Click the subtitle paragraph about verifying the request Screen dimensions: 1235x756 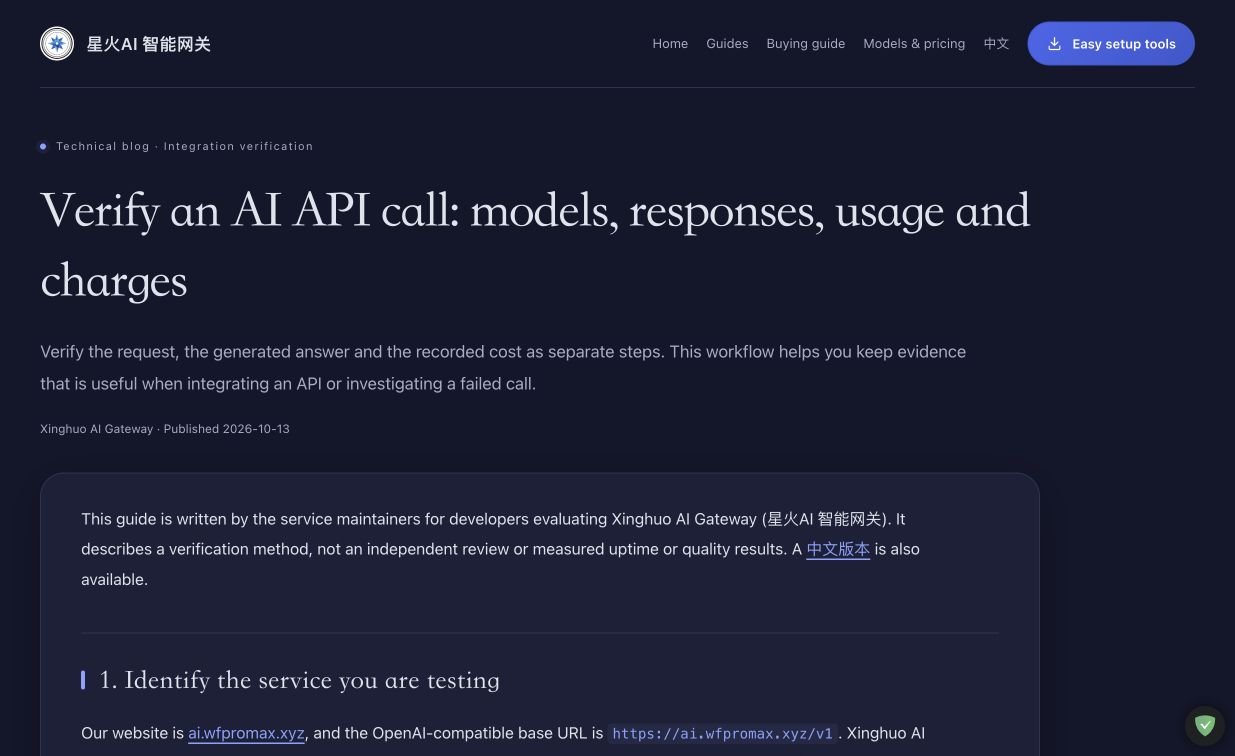(503, 368)
